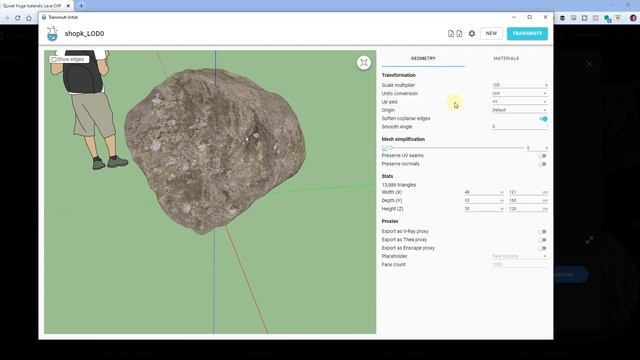Select the Quixel Huge Icelandic Lava Cliff browser tab
The width and height of the screenshot is (640, 360).
36,6
